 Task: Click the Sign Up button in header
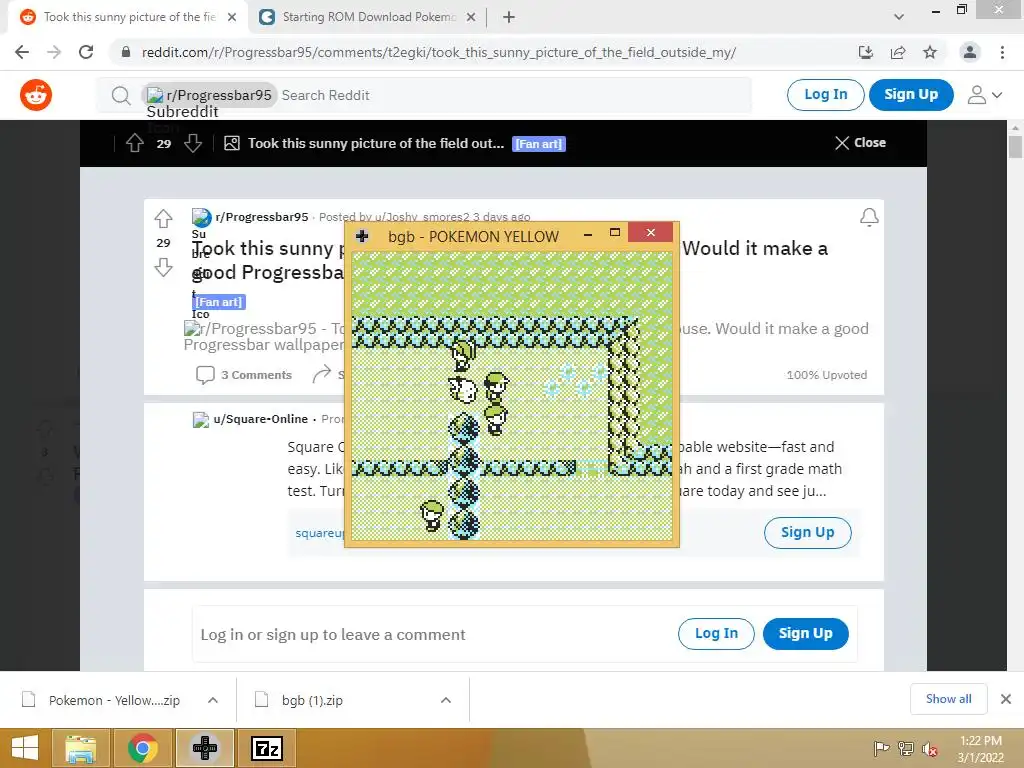911,95
